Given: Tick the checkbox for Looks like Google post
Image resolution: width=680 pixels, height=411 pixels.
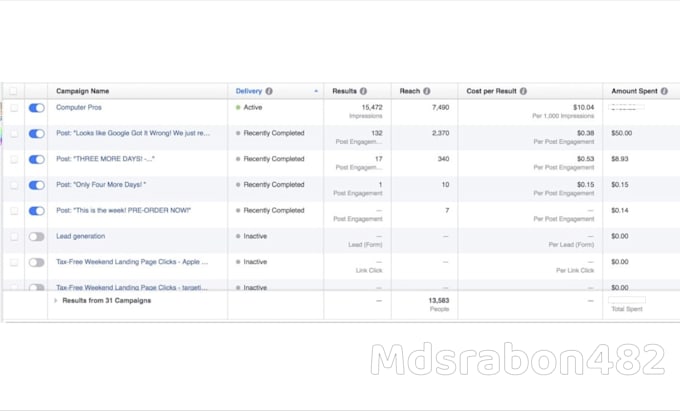Looking at the screenshot, I should [x=14, y=134].
